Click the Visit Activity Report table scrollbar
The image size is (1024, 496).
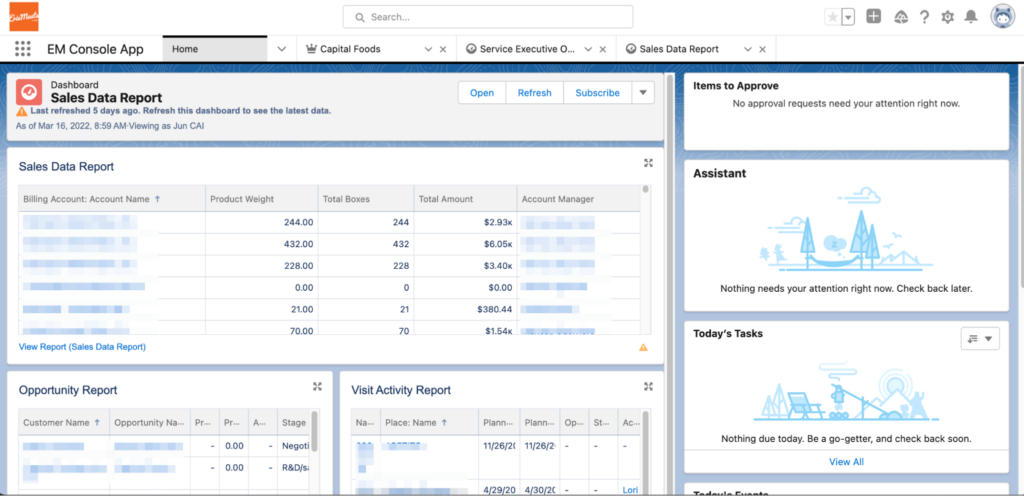pyautogui.click(x=647, y=453)
